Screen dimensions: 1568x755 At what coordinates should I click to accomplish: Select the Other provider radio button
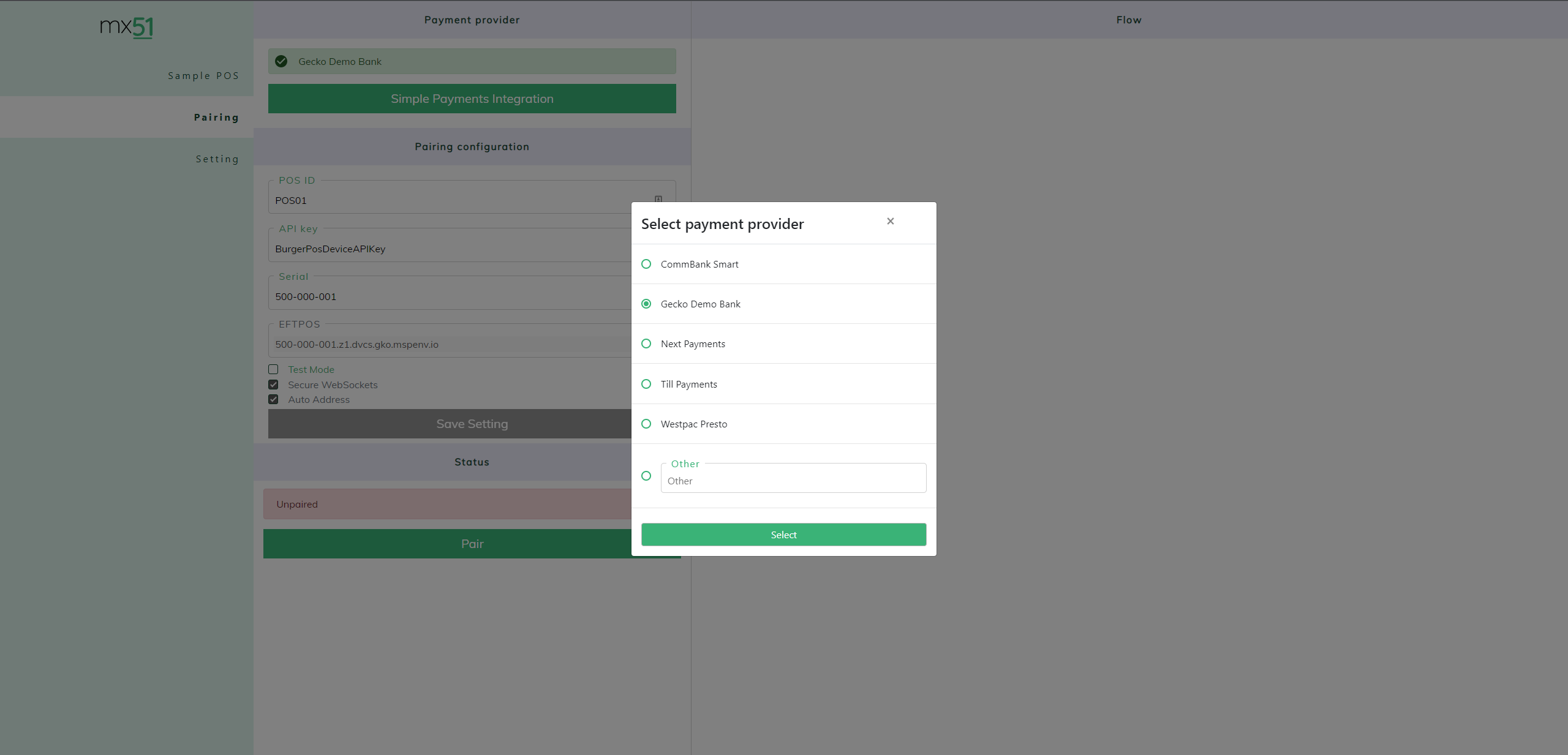pos(646,476)
